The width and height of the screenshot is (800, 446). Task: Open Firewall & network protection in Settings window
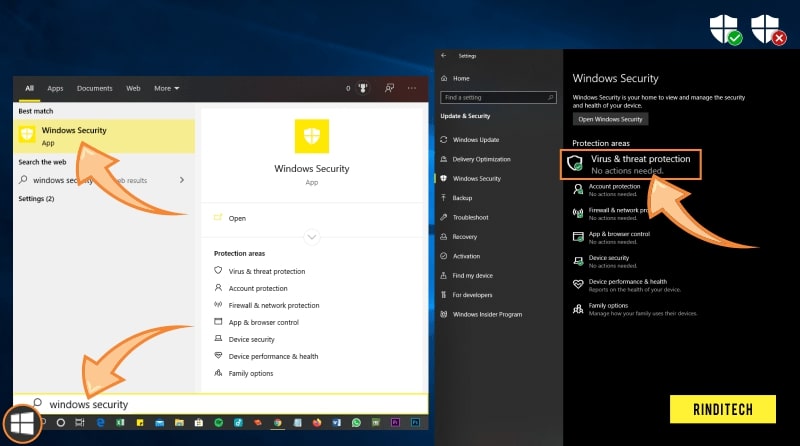tap(610, 214)
